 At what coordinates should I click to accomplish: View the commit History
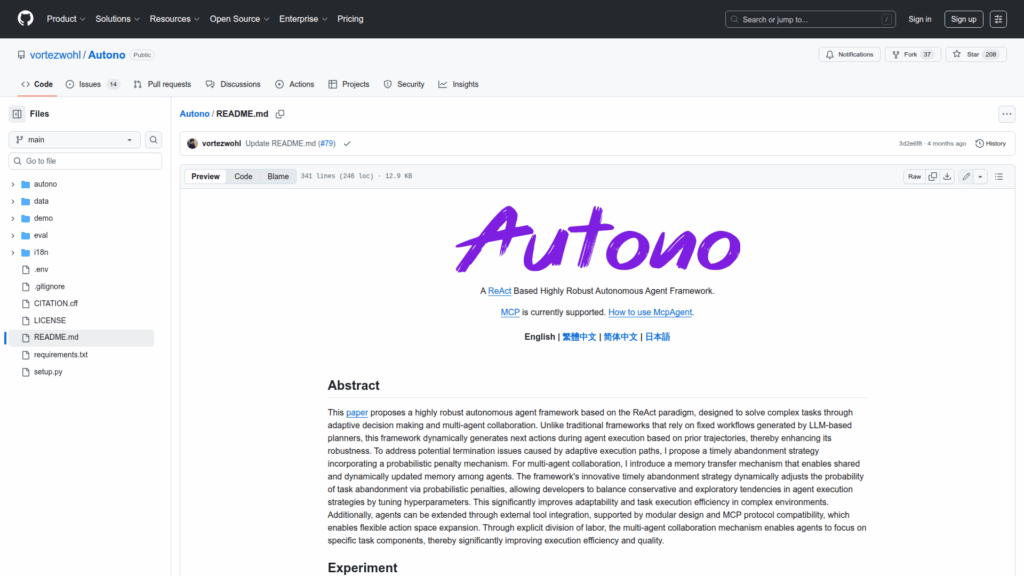(x=991, y=144)
